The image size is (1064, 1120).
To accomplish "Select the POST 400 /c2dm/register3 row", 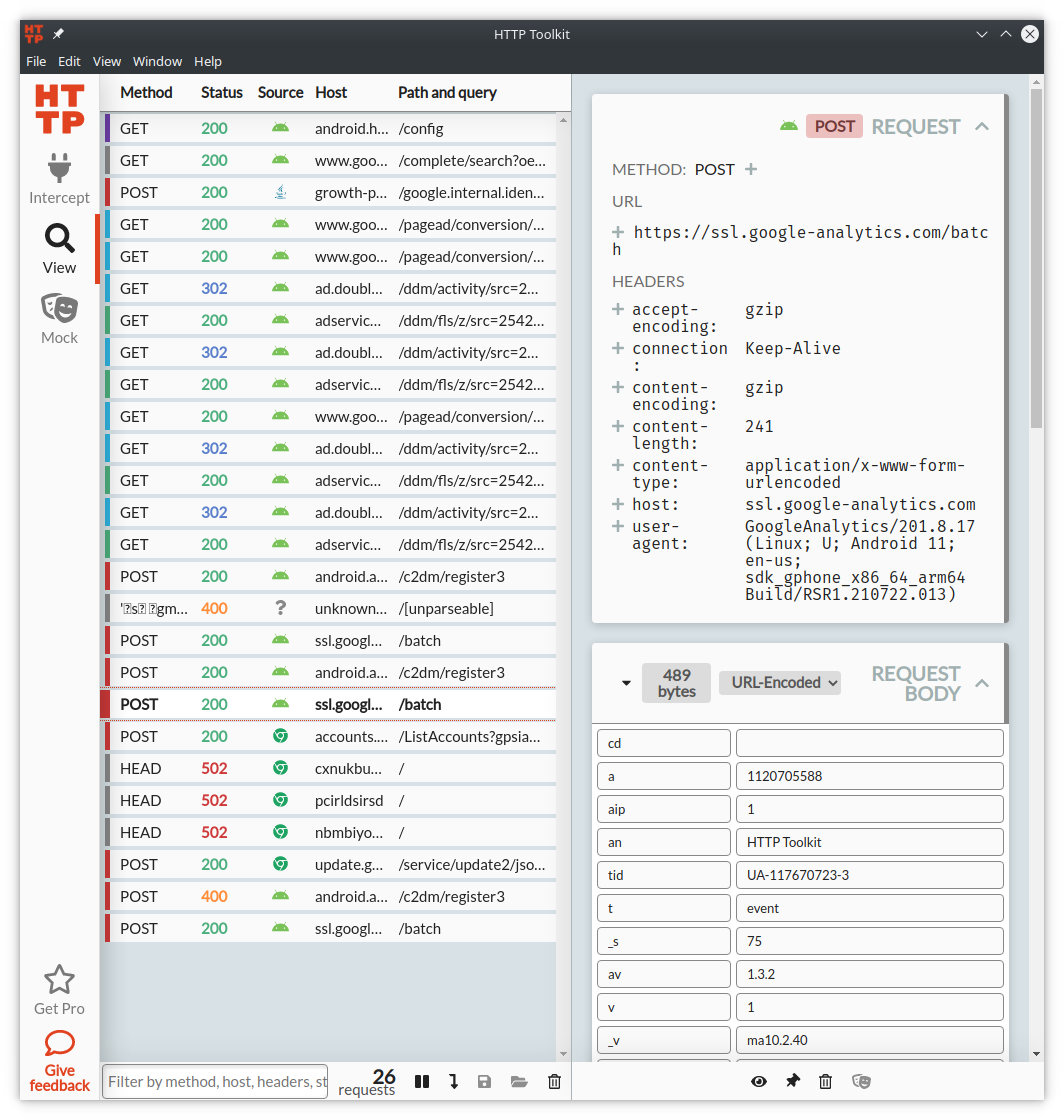I will 330,896.
